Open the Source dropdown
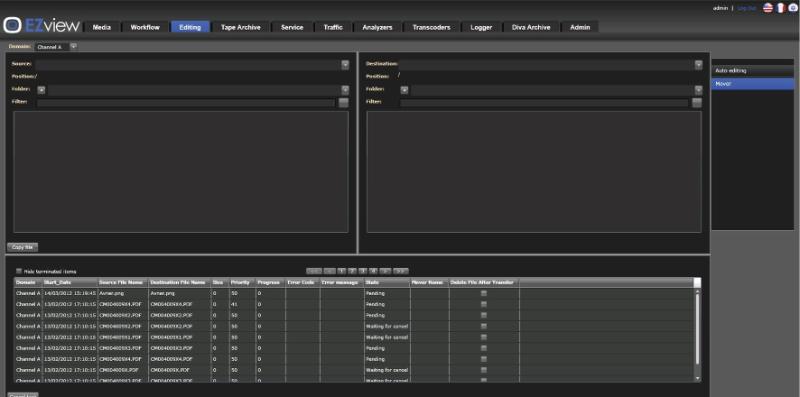 (345, 65)
